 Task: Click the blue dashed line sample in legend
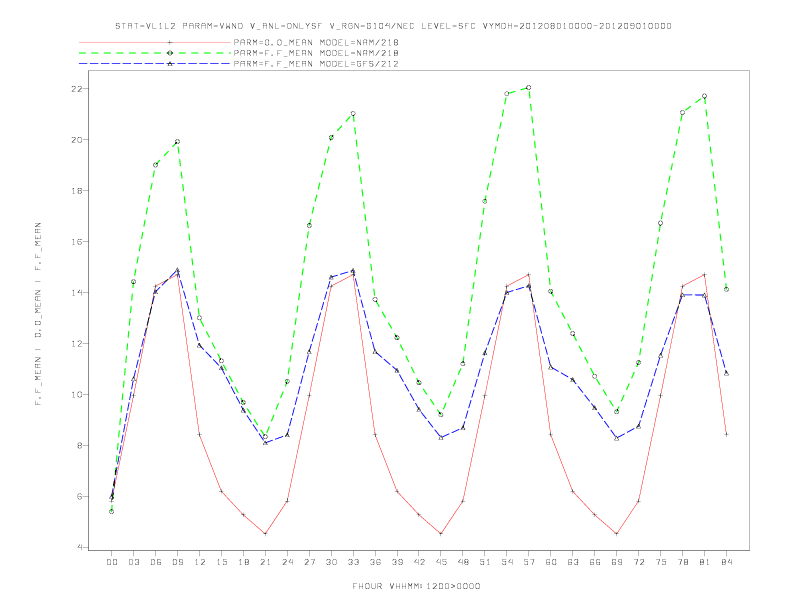point(155,64)
